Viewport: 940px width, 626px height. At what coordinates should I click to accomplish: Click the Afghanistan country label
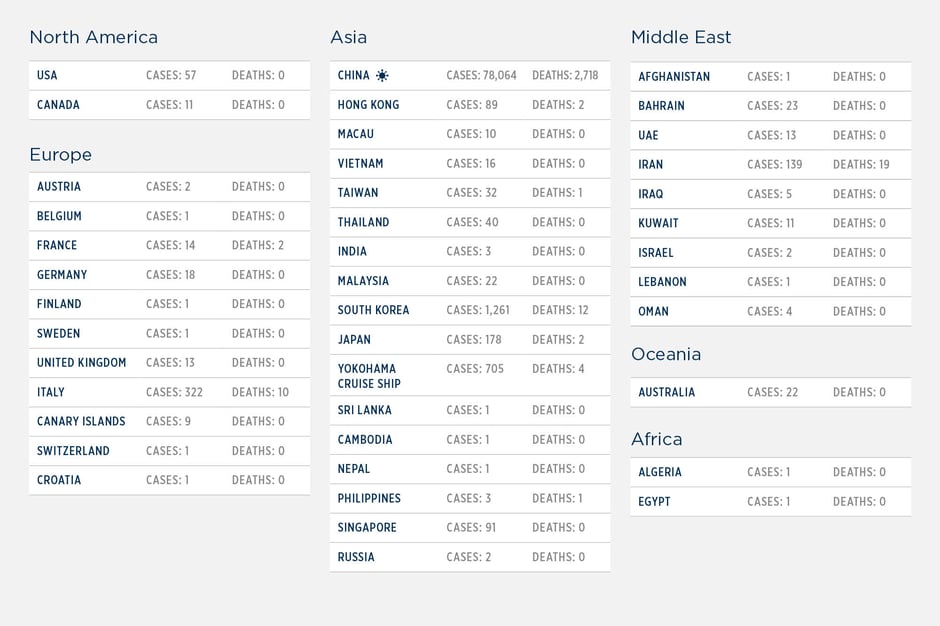[x=675, y=77]
